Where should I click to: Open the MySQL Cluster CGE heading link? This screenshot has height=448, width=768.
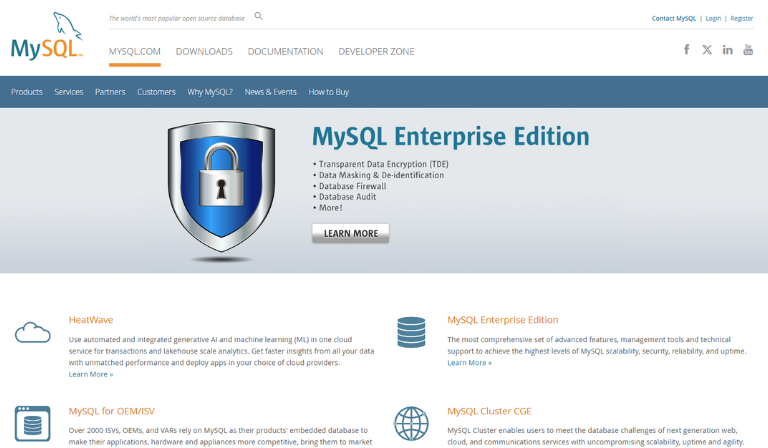489,411
